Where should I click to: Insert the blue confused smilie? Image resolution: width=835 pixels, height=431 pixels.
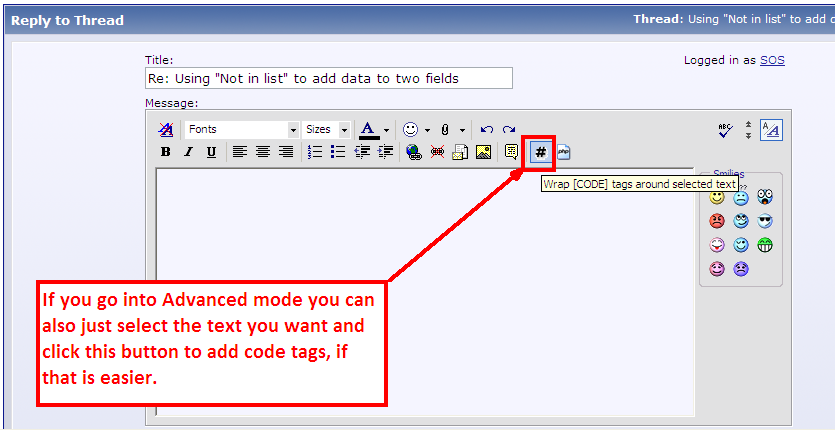click(x=741, y=198)
